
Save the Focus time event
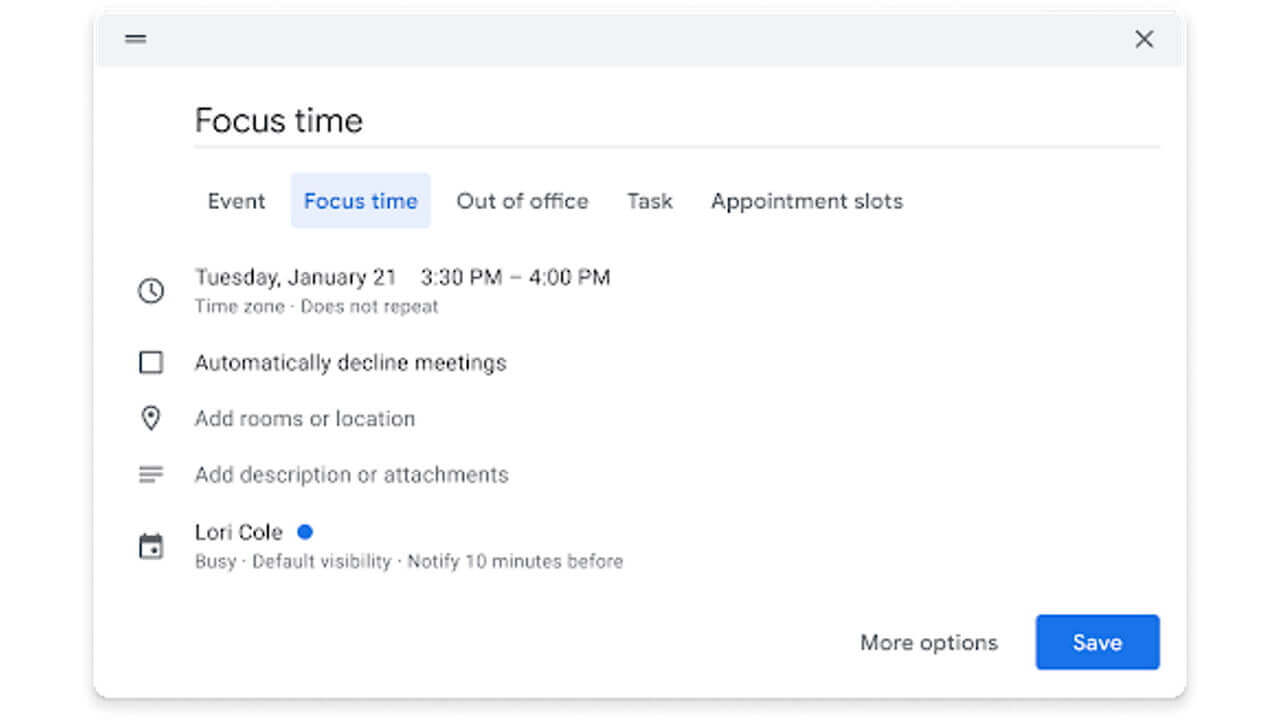point(1097,642)
